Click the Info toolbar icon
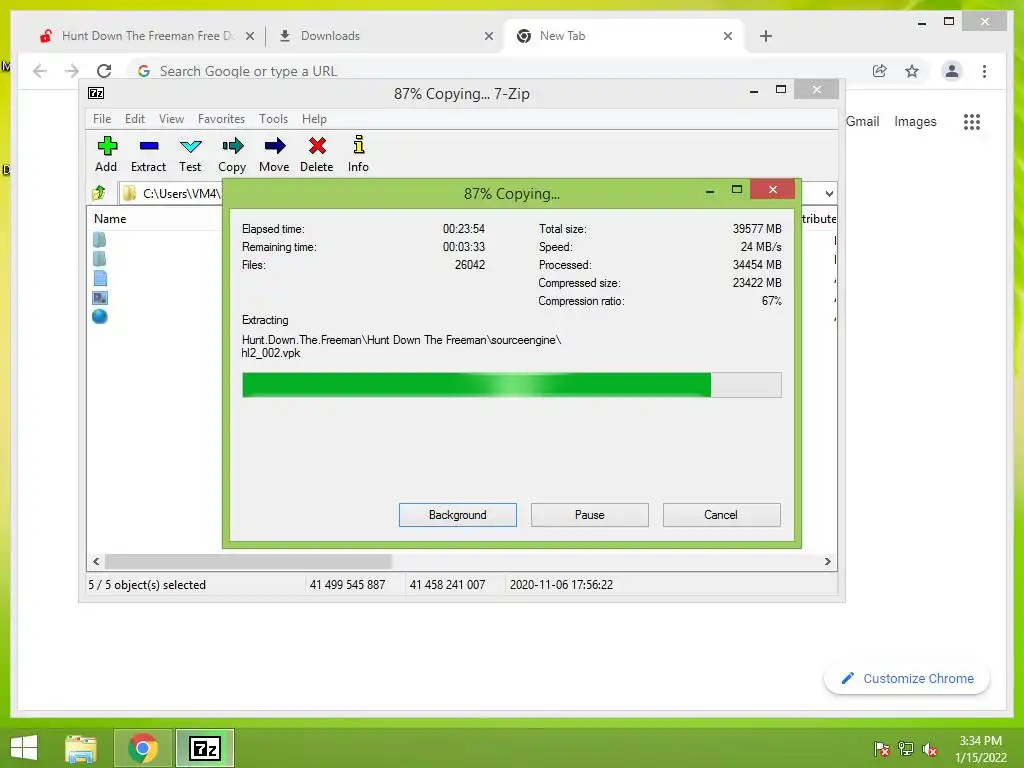 (359, 145)
